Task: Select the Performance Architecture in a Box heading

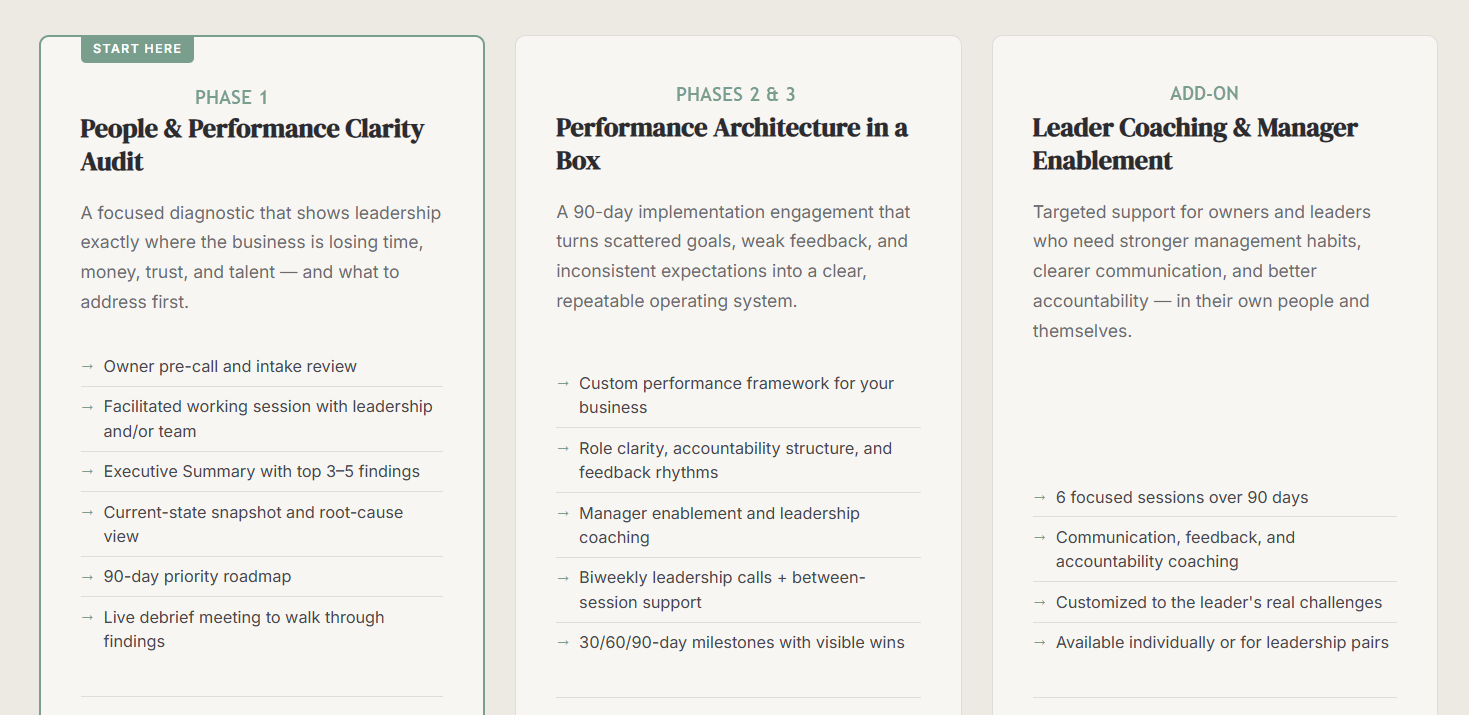Action: coord(732,144)
